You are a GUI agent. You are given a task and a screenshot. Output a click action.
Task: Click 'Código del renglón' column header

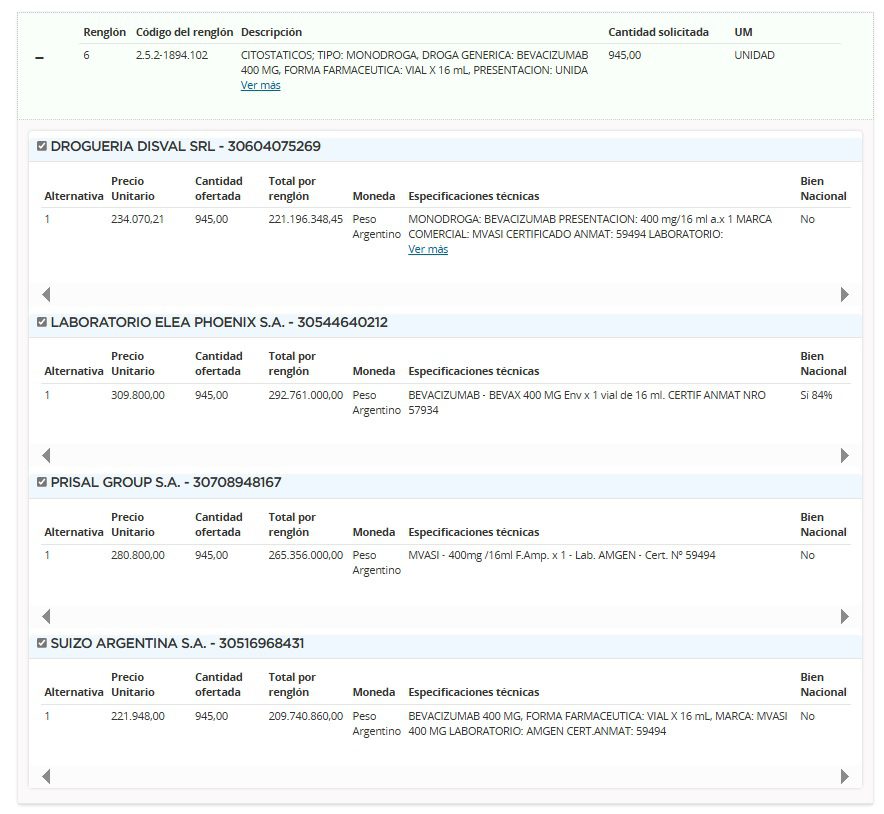(x=184, y=32)
